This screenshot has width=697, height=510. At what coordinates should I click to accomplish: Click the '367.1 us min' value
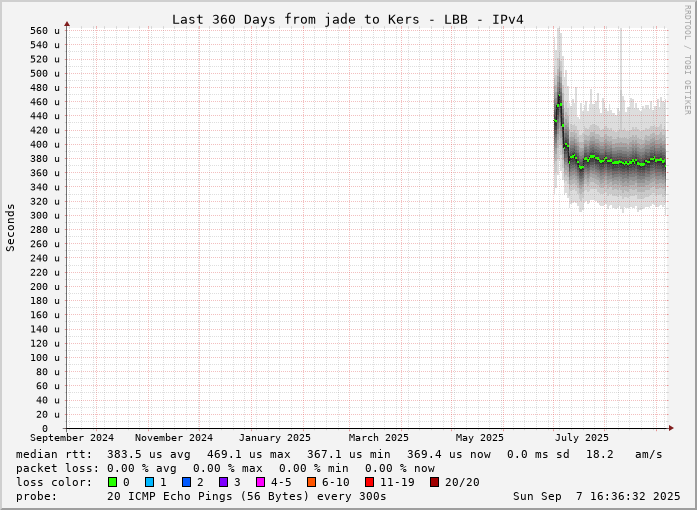pos(348,454)
